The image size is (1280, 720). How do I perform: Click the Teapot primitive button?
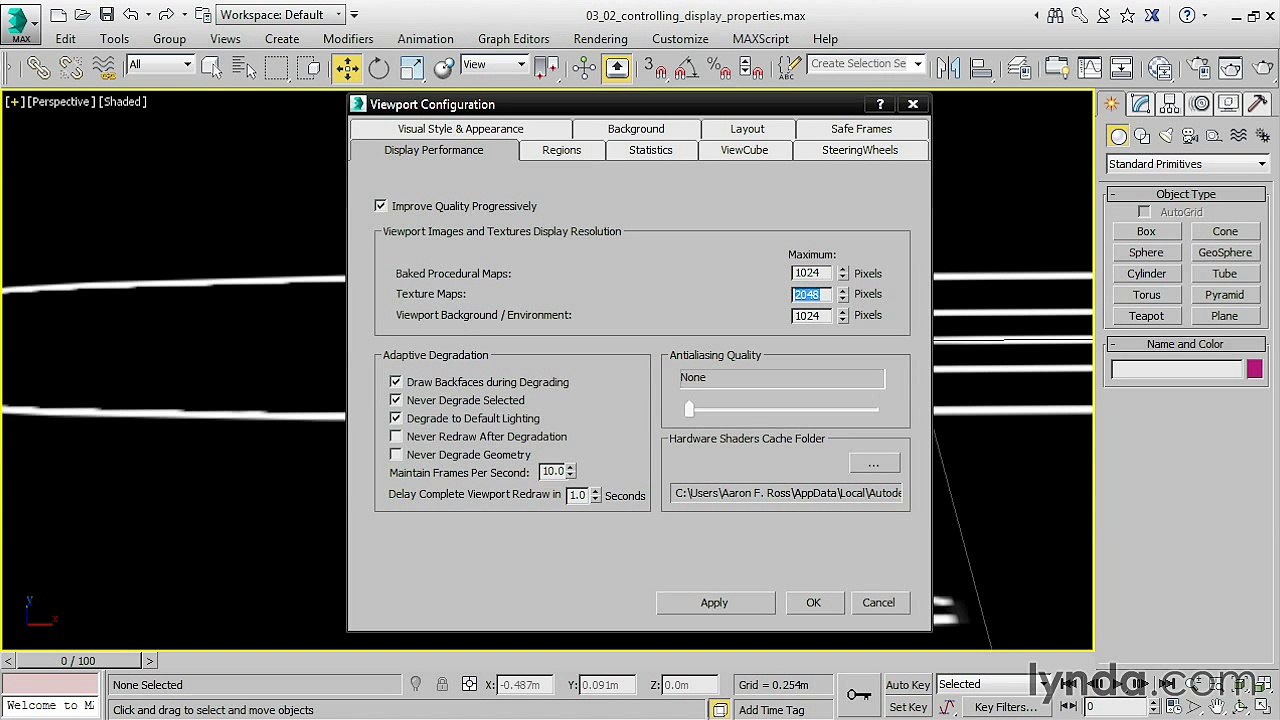click(x=1146, y=316)
